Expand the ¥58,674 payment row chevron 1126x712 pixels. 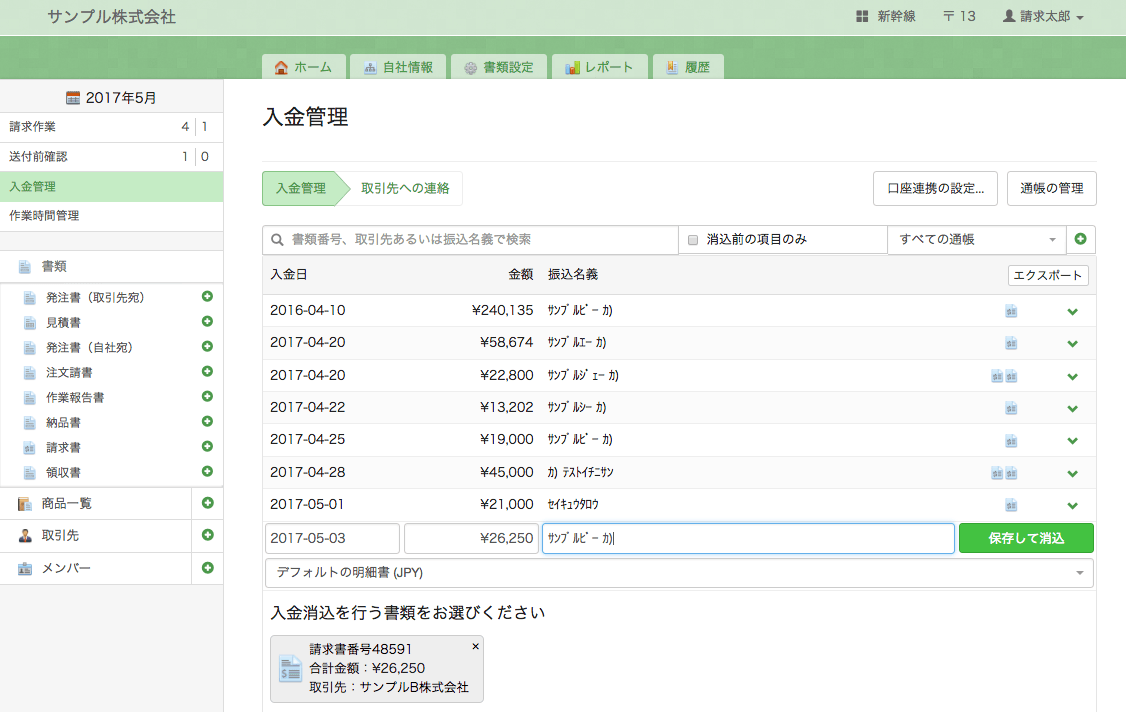pos(1072,344)
